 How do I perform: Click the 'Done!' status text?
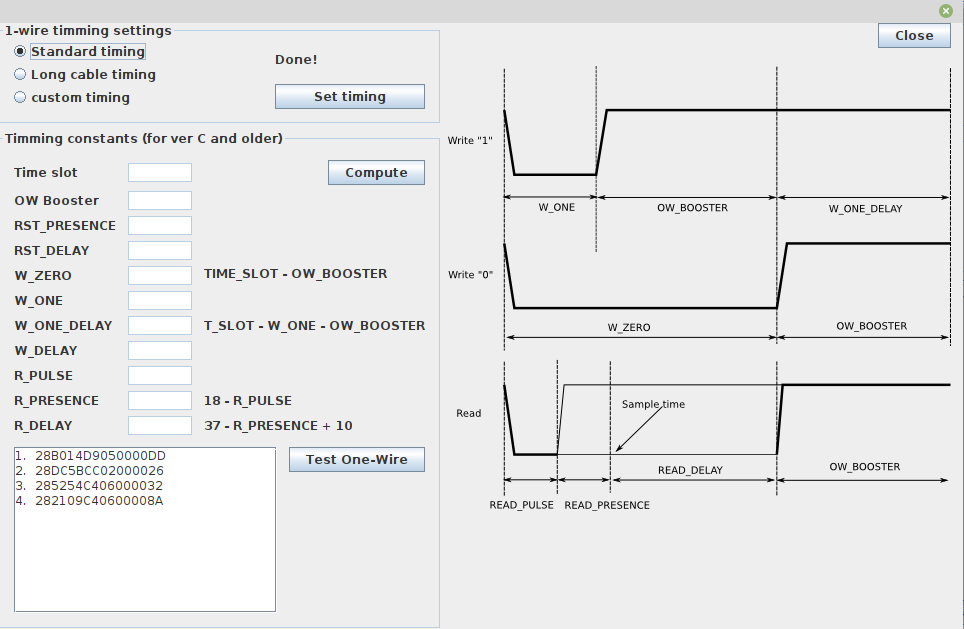[296, 60]
